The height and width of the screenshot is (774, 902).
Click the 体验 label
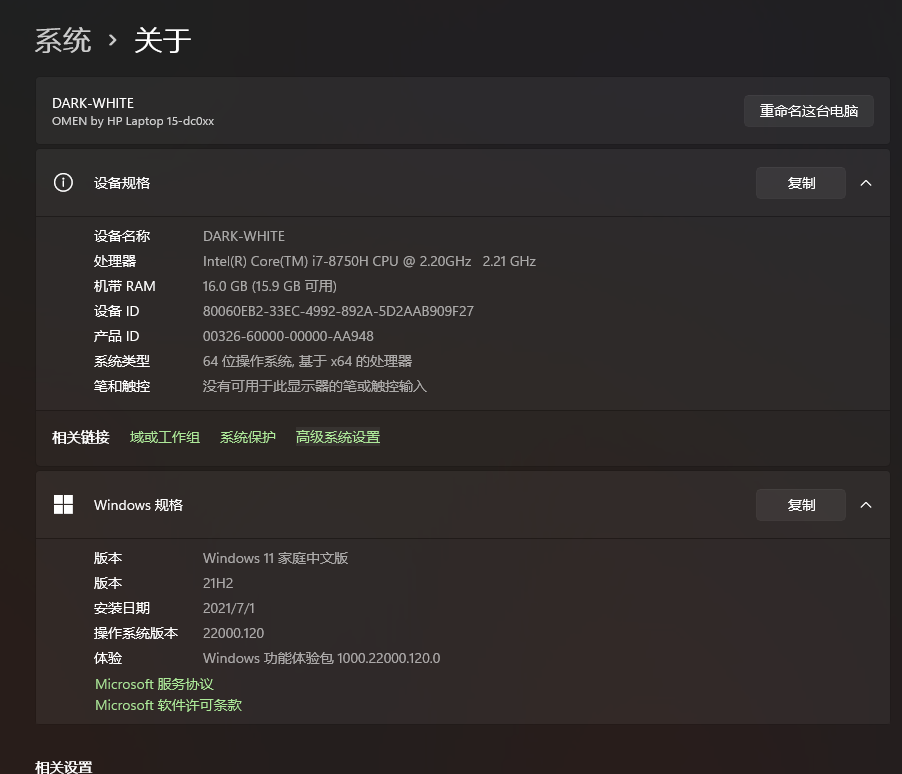[x=108, y=658]
